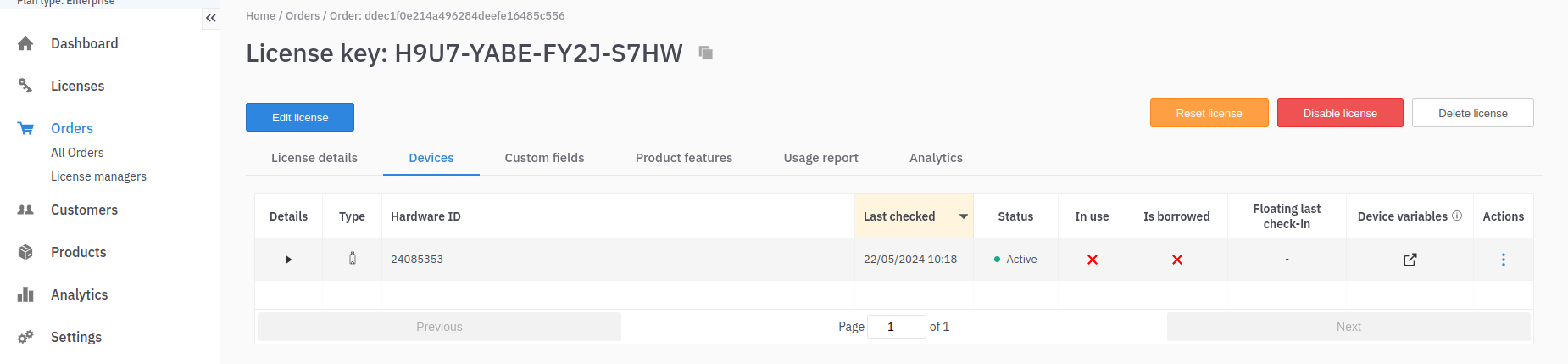
Task: Go to All Orders in the sidebar
Action: pyautogui.click(x=77, y=153)
